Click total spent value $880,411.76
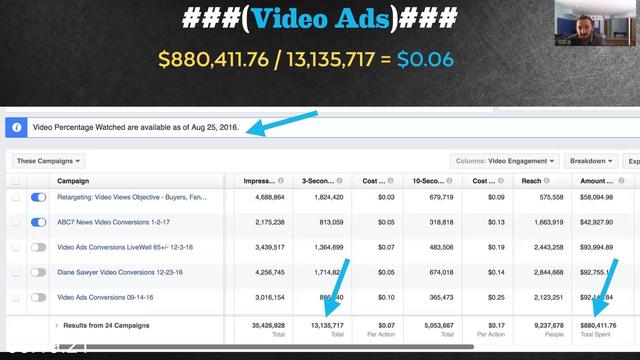 coord(598,325)
